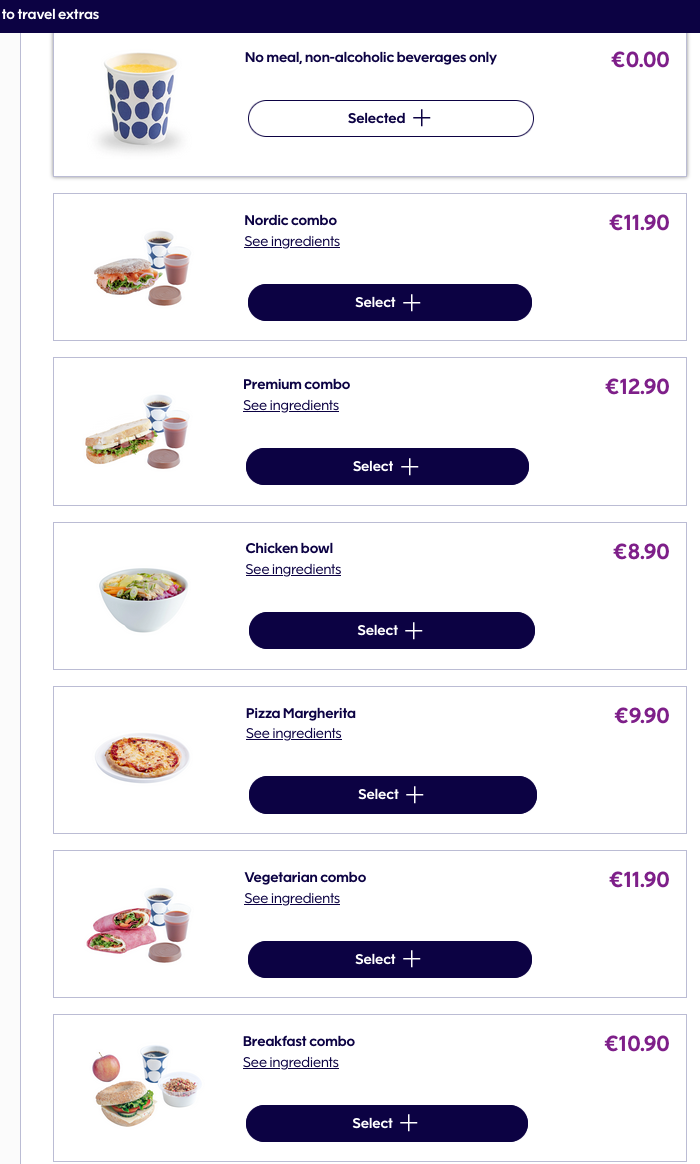The height and width of the screenshot is (1164, 700).
Task: Click the Nordic combo sandwich photo
Action: (141, 268)
